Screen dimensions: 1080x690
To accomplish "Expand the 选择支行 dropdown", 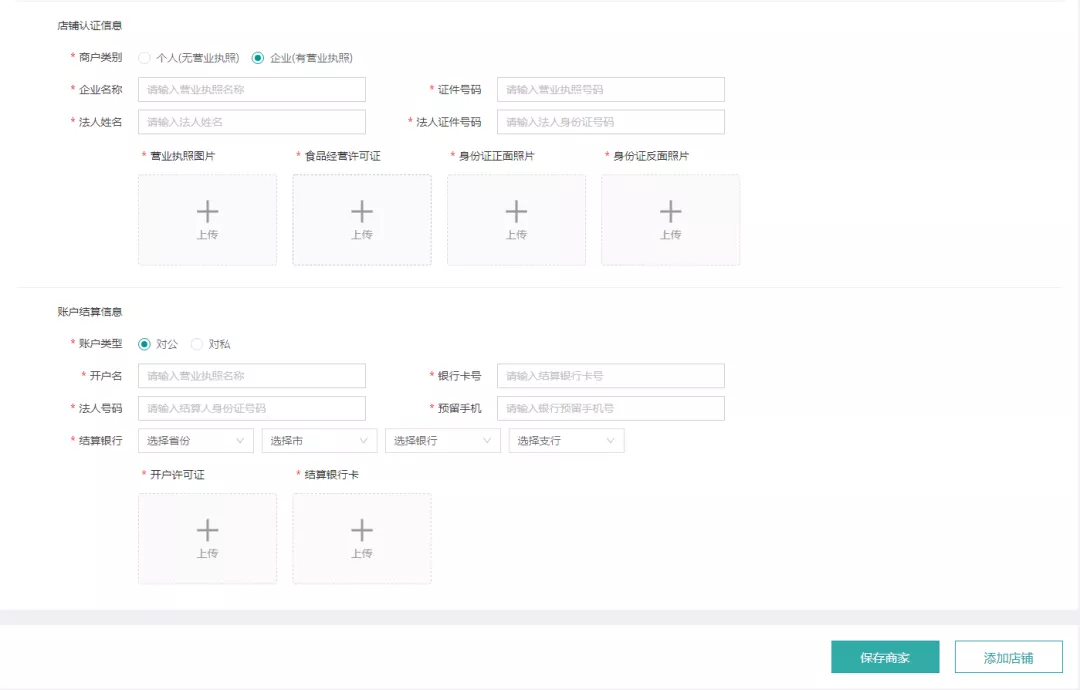I will tap(566, 441).
